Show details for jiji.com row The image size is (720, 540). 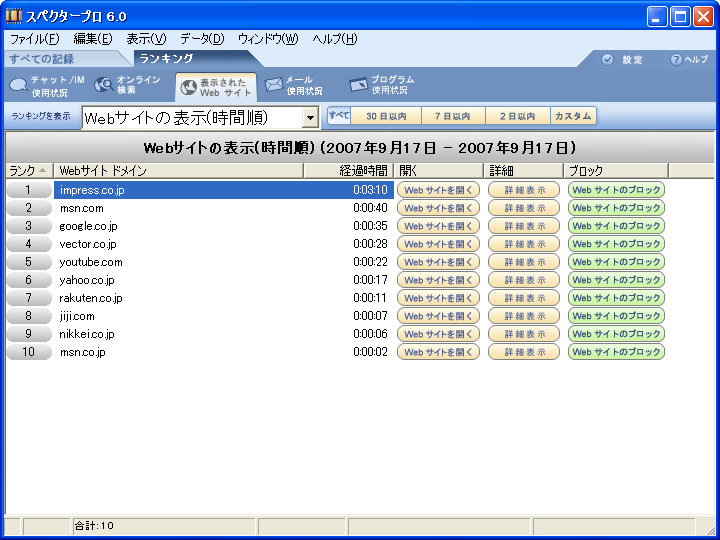point(524,316)
